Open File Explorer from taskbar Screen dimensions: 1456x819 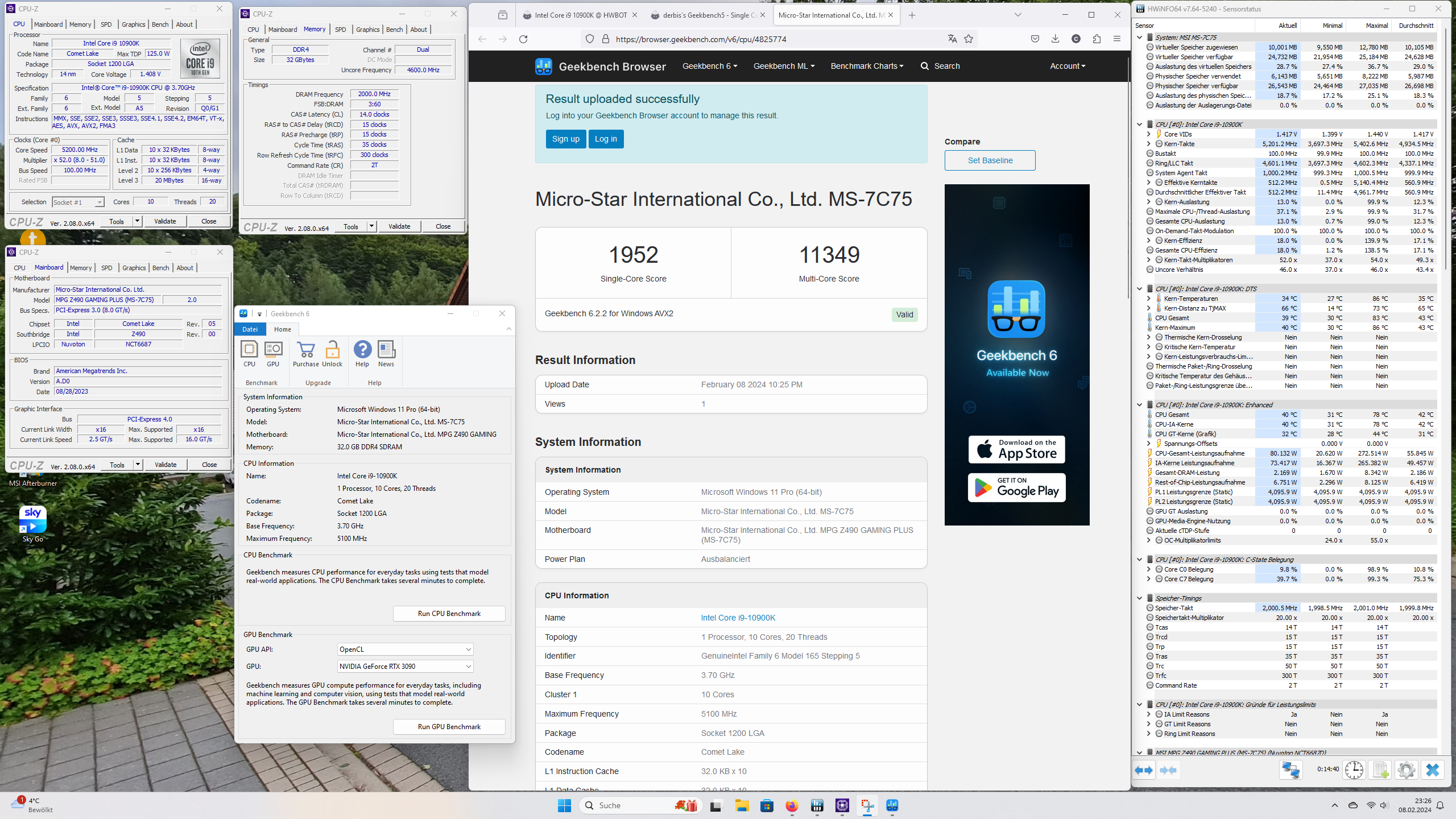(x=741, y=805)
